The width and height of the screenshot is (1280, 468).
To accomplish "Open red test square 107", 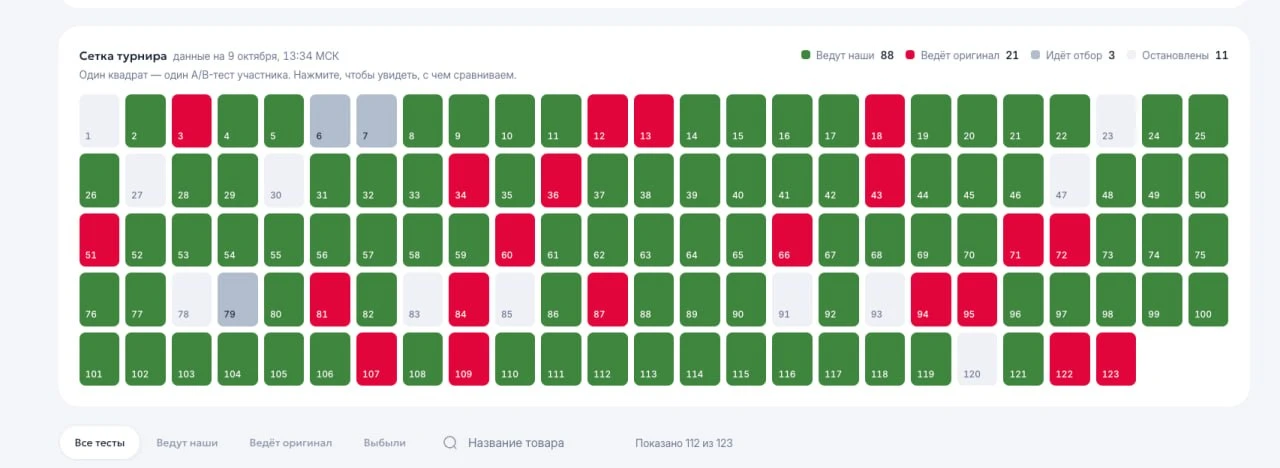I will point(376,359).
